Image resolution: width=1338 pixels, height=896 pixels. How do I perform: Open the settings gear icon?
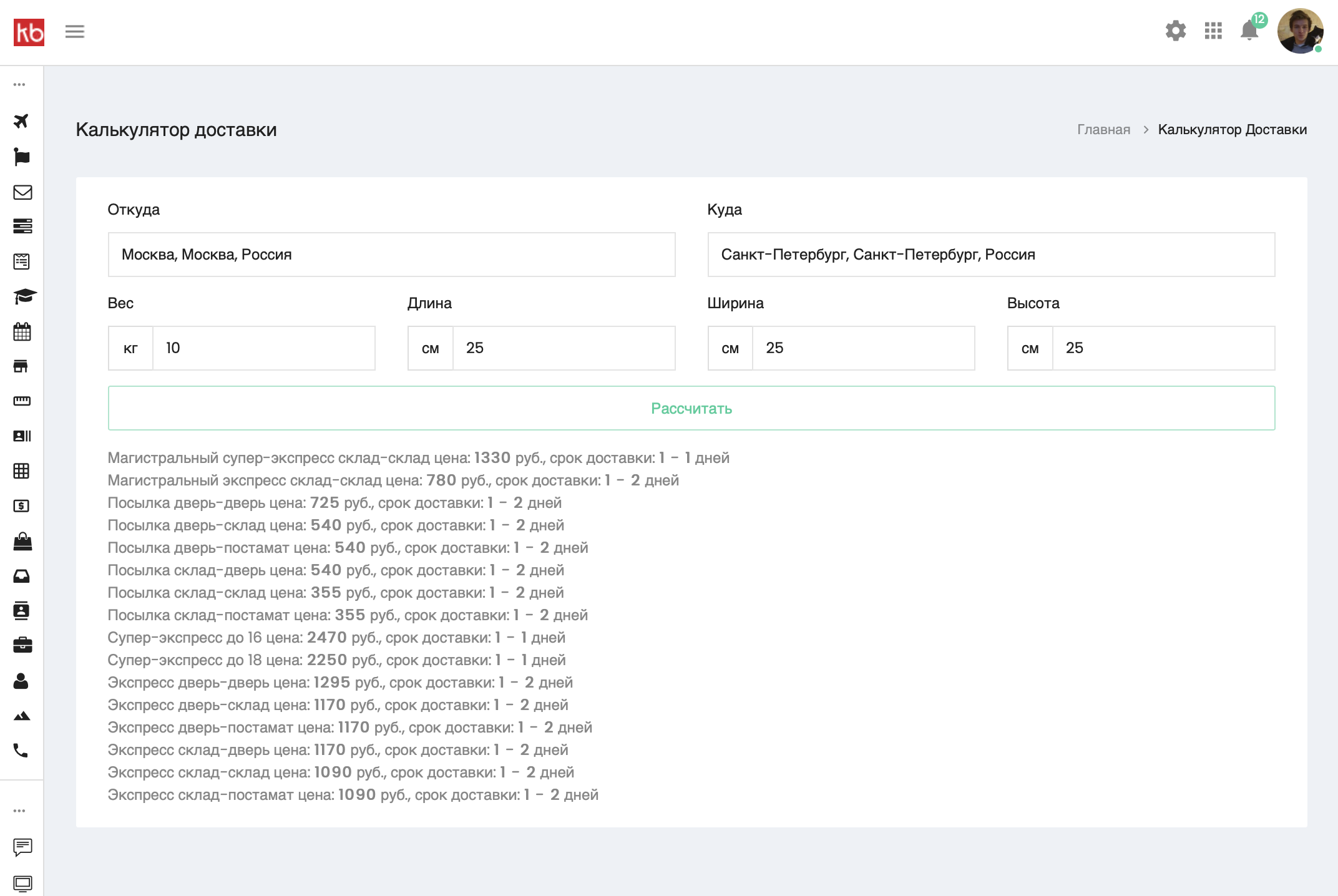(1176, 31)
